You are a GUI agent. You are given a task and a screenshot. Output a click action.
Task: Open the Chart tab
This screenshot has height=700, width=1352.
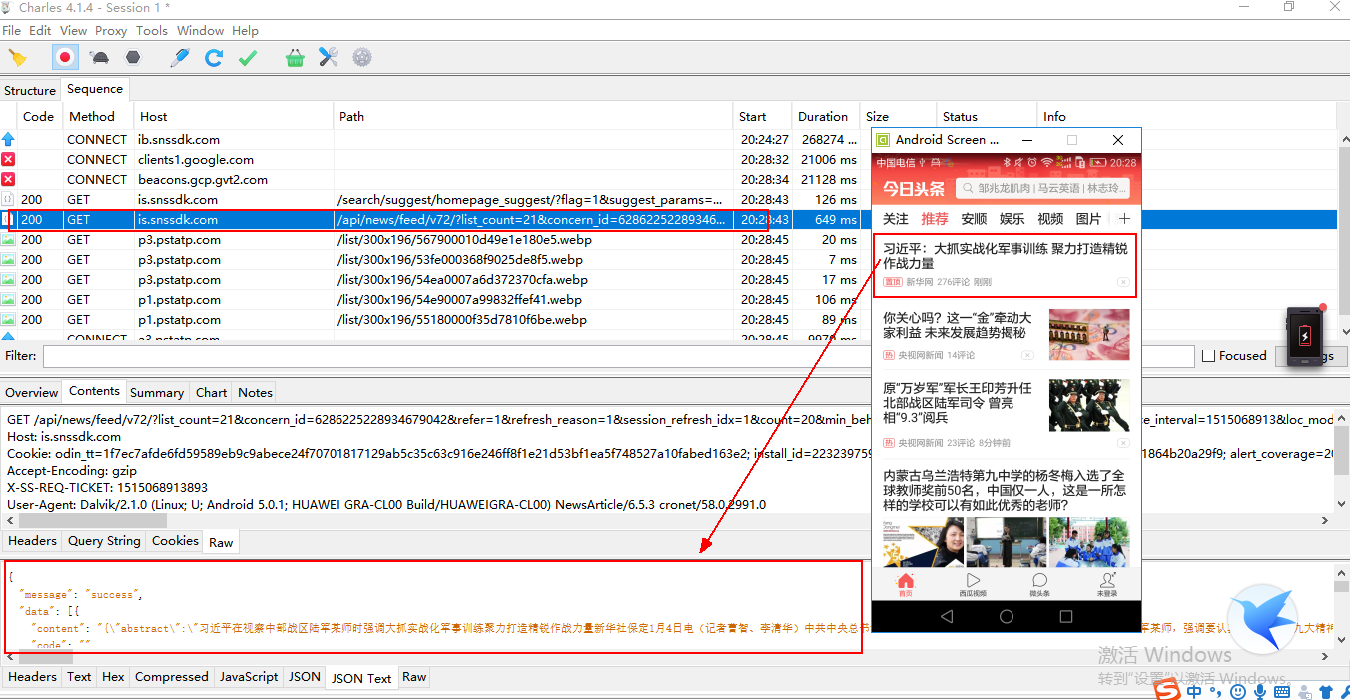[211, 392]
